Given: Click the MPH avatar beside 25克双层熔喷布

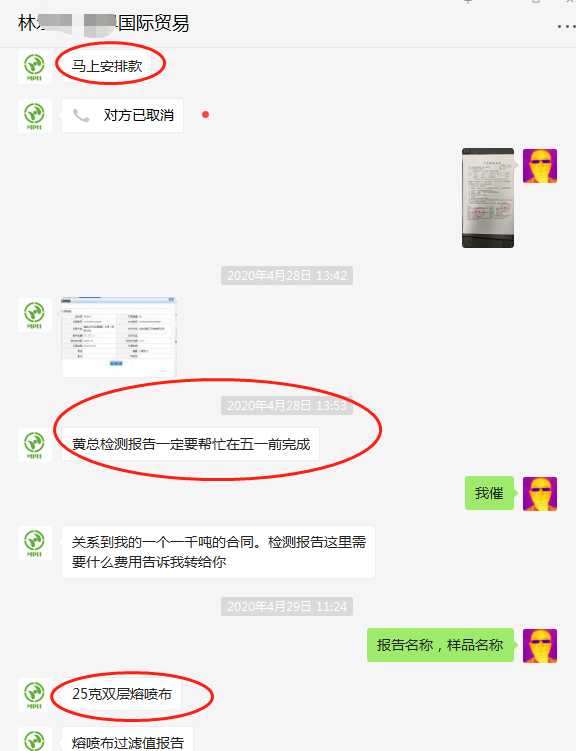Looking at the screenshot, I should coord(34,694).
